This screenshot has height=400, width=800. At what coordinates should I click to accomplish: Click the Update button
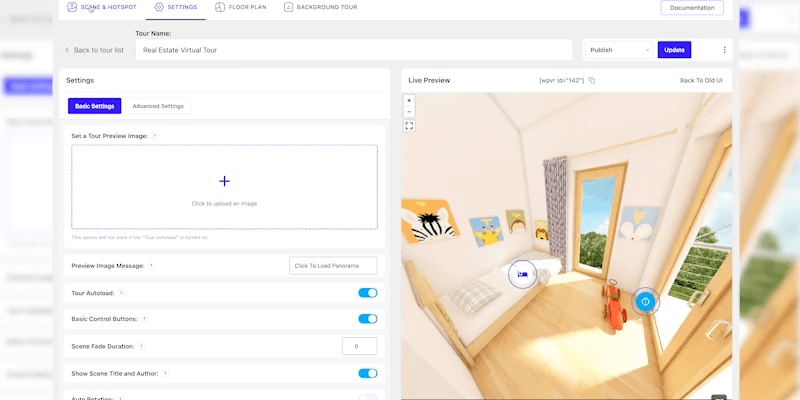point(674,50)
